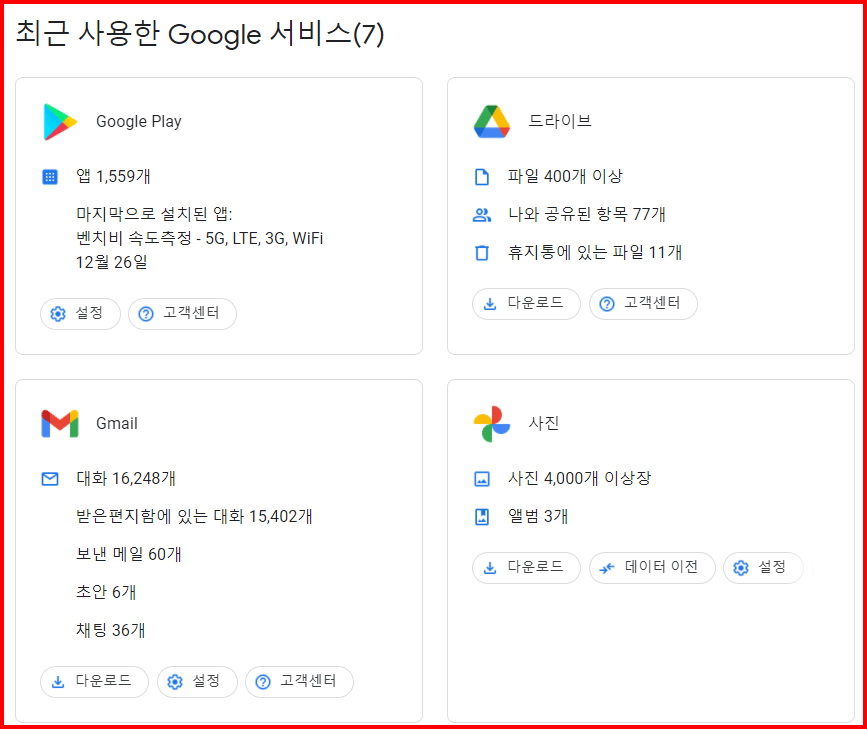Click the apps grid icon next to 앱 1,559개
The height and width of the screenshot is (729, 867).
[50, 177]
